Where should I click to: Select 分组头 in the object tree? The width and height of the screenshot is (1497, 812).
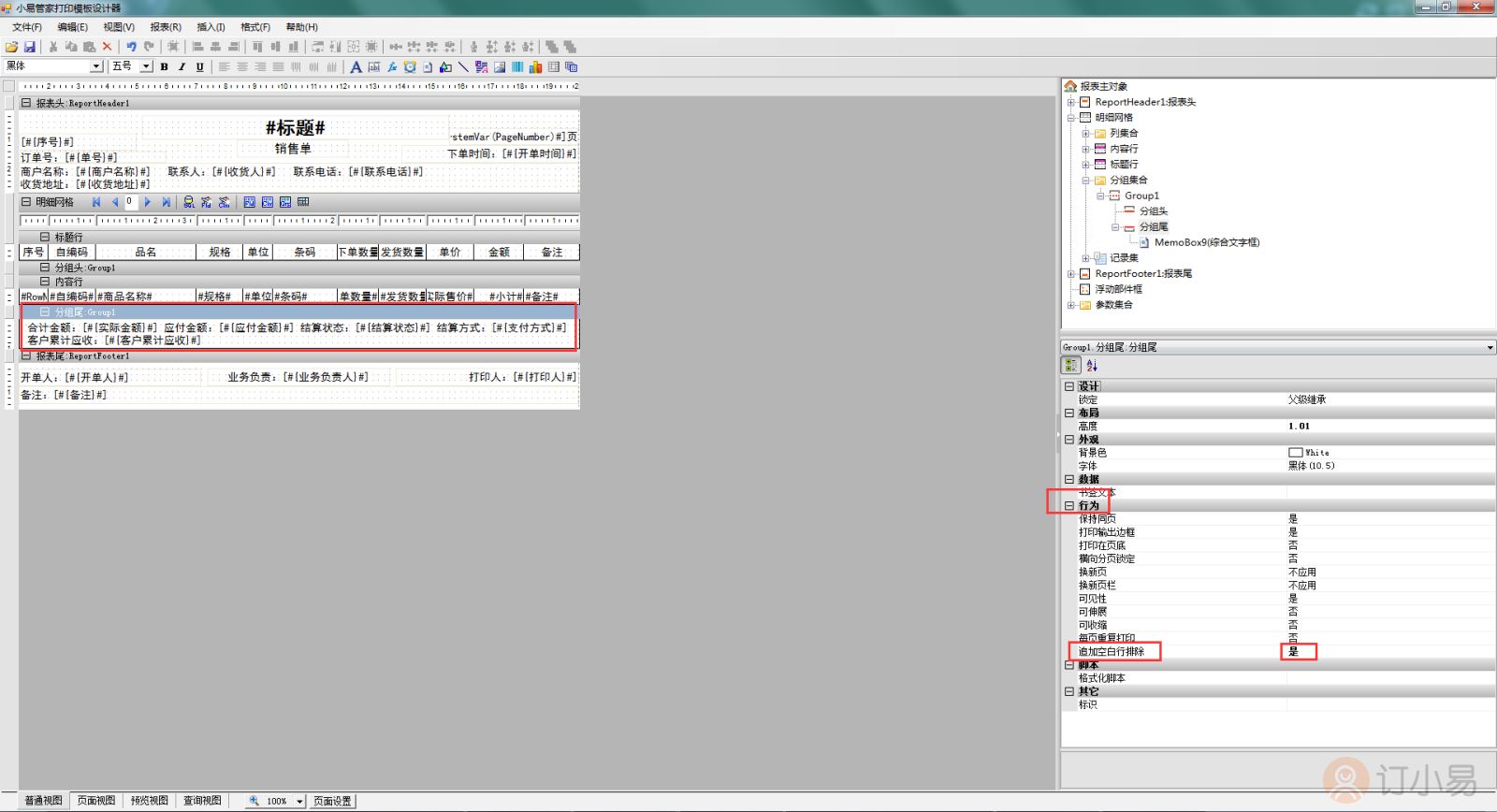point(1153,211)
